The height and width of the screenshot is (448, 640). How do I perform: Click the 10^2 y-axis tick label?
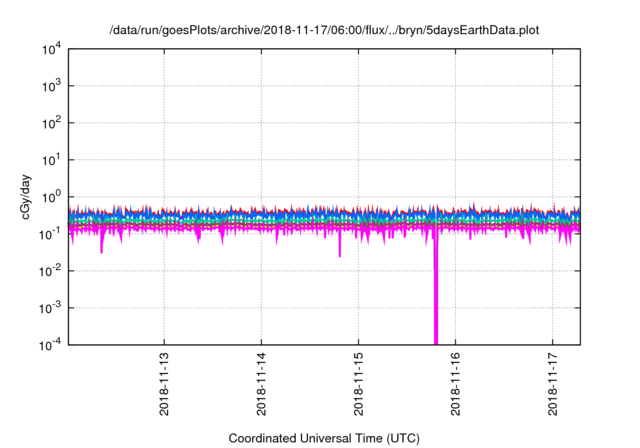point(51,123)
